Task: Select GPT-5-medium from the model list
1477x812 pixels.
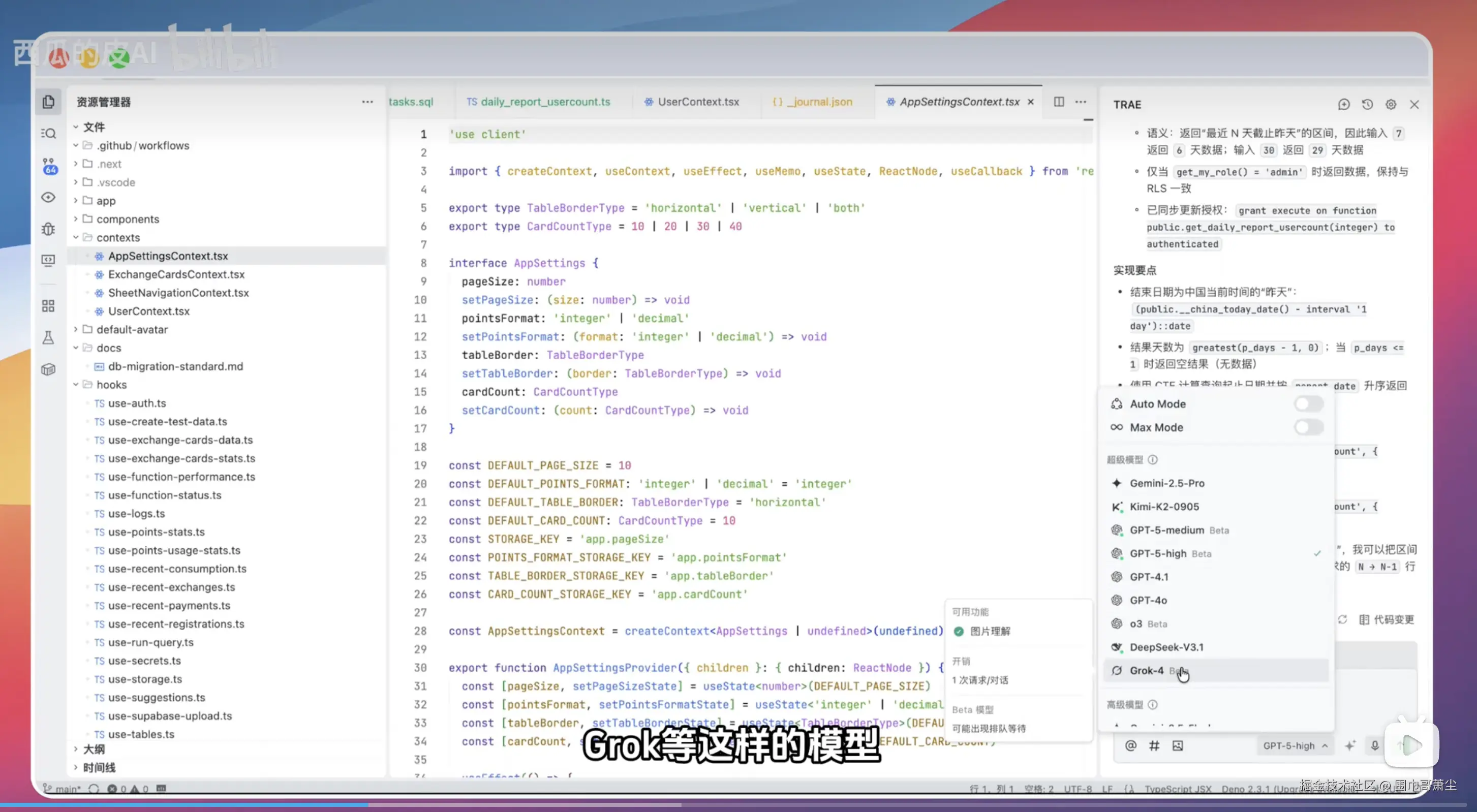Action: [x=1216, y=530]
